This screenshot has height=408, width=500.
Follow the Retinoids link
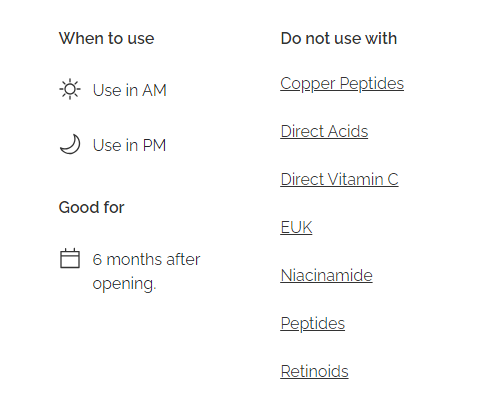[x=314, y=371]
